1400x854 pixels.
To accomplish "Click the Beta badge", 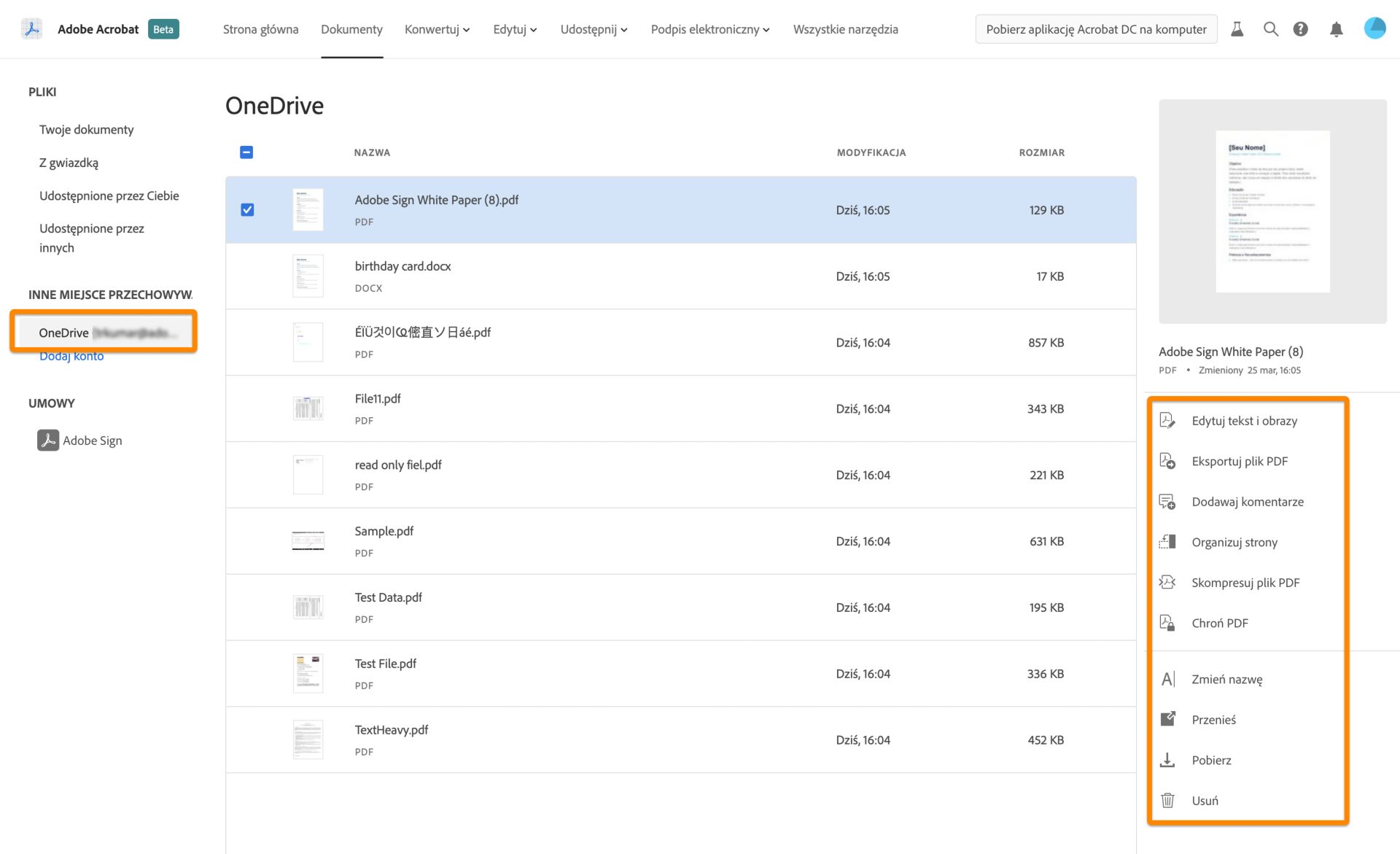I will [163, 29].
